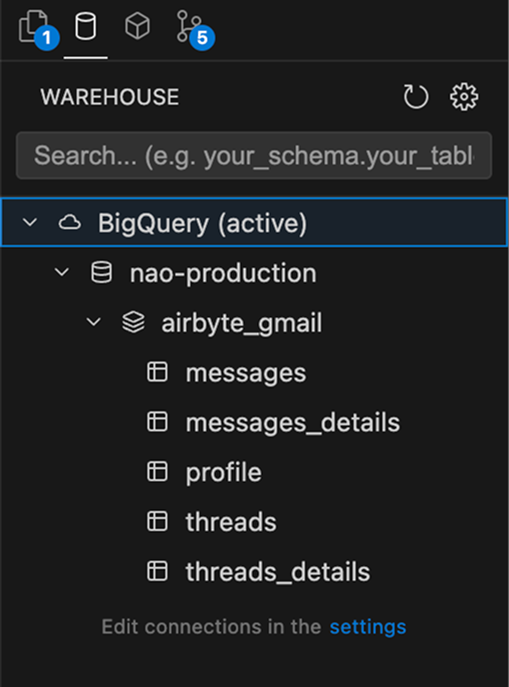Refresh the warehouse with the circular arrow icon
This screenshot has height=687, width=509.
[416, 96]
